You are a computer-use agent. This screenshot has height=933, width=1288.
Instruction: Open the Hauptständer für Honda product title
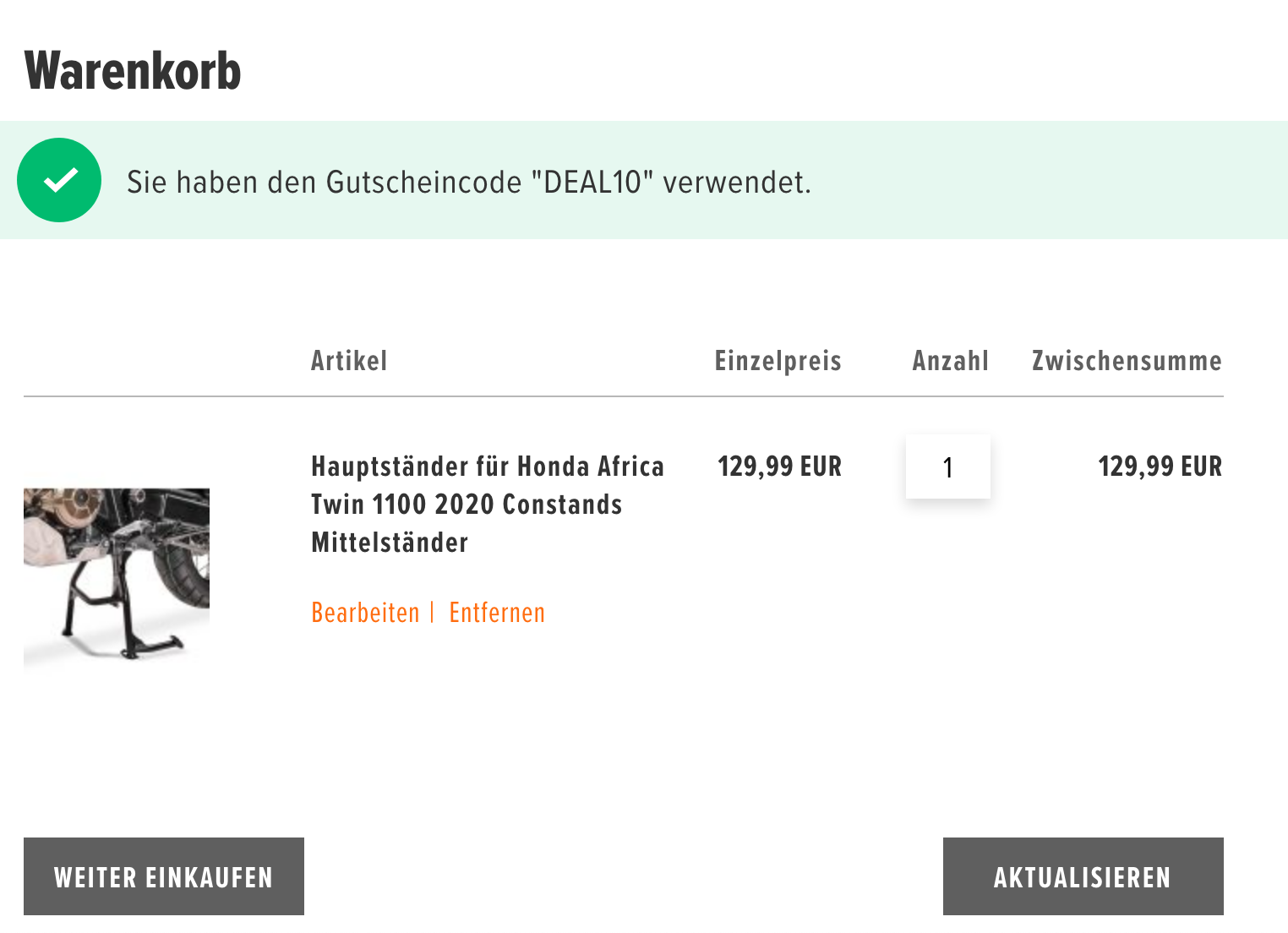(487, 504)
